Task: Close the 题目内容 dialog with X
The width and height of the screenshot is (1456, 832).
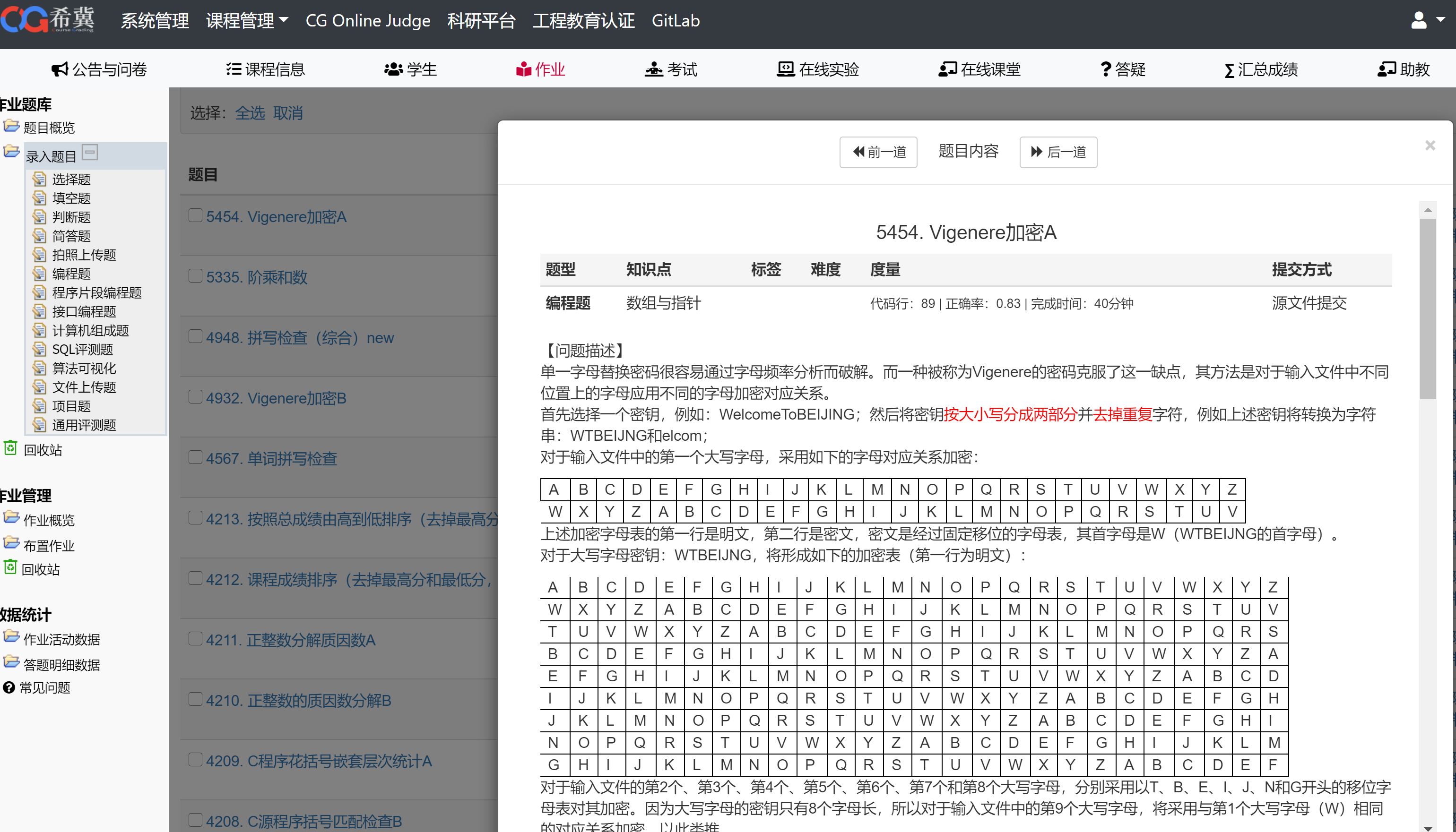Action: (x=1430, y=146)
